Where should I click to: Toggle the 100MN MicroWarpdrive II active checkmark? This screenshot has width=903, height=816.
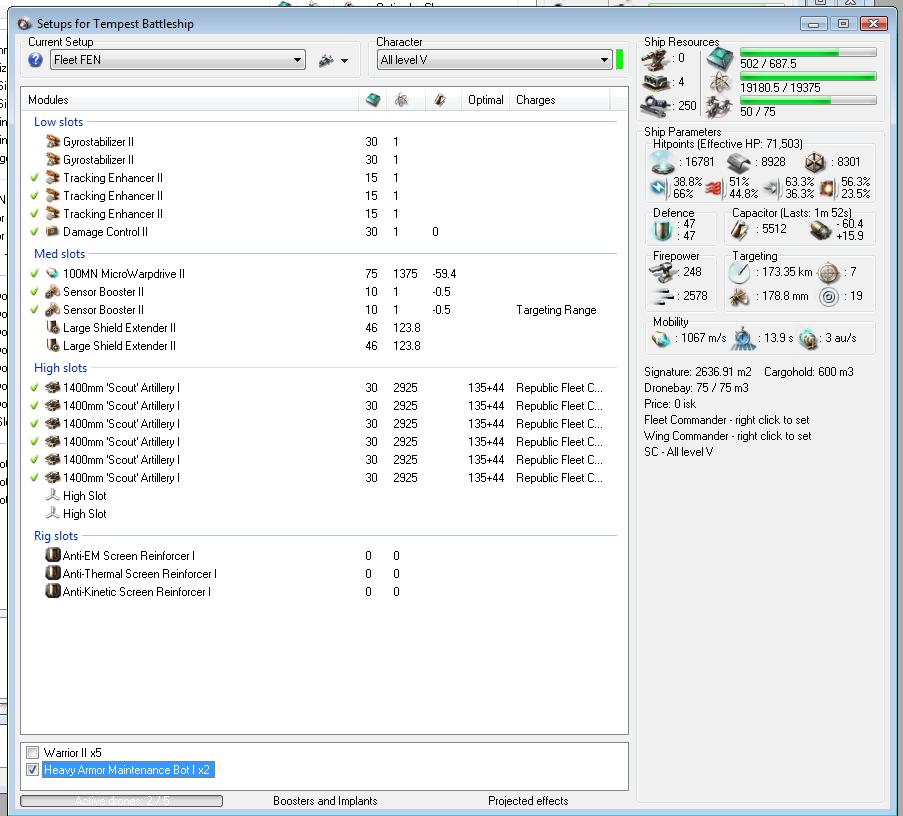click(x=35, y=274)
